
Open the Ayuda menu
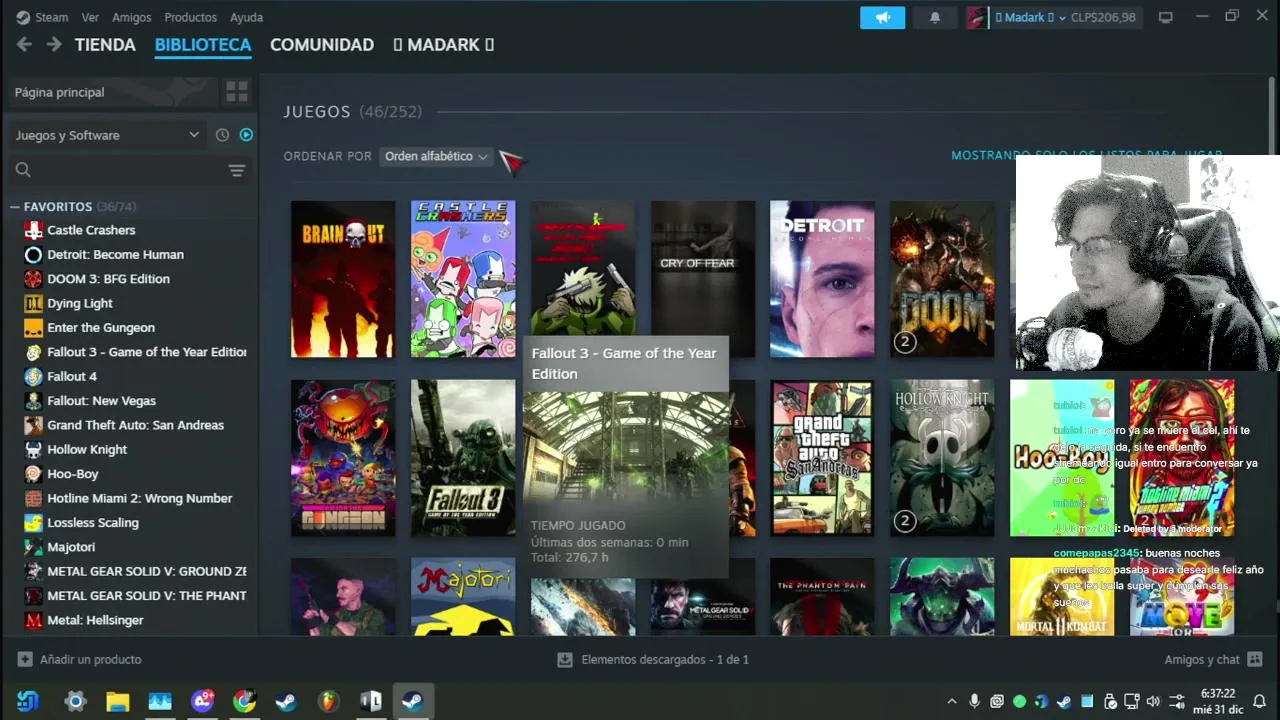(x=246, y=17)
